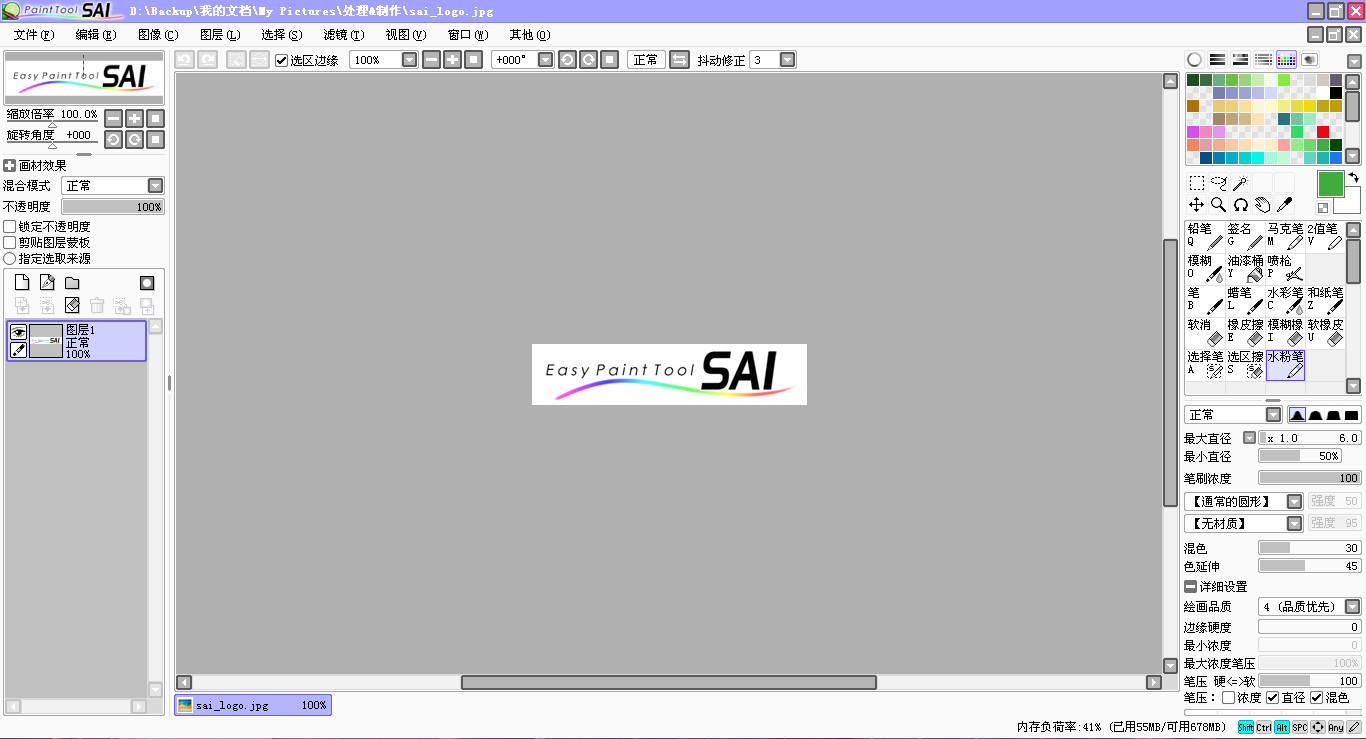Open the 抖动修正 stabilizer dropdown
This screenshot has height=739, width=1366.
point(787,60)
